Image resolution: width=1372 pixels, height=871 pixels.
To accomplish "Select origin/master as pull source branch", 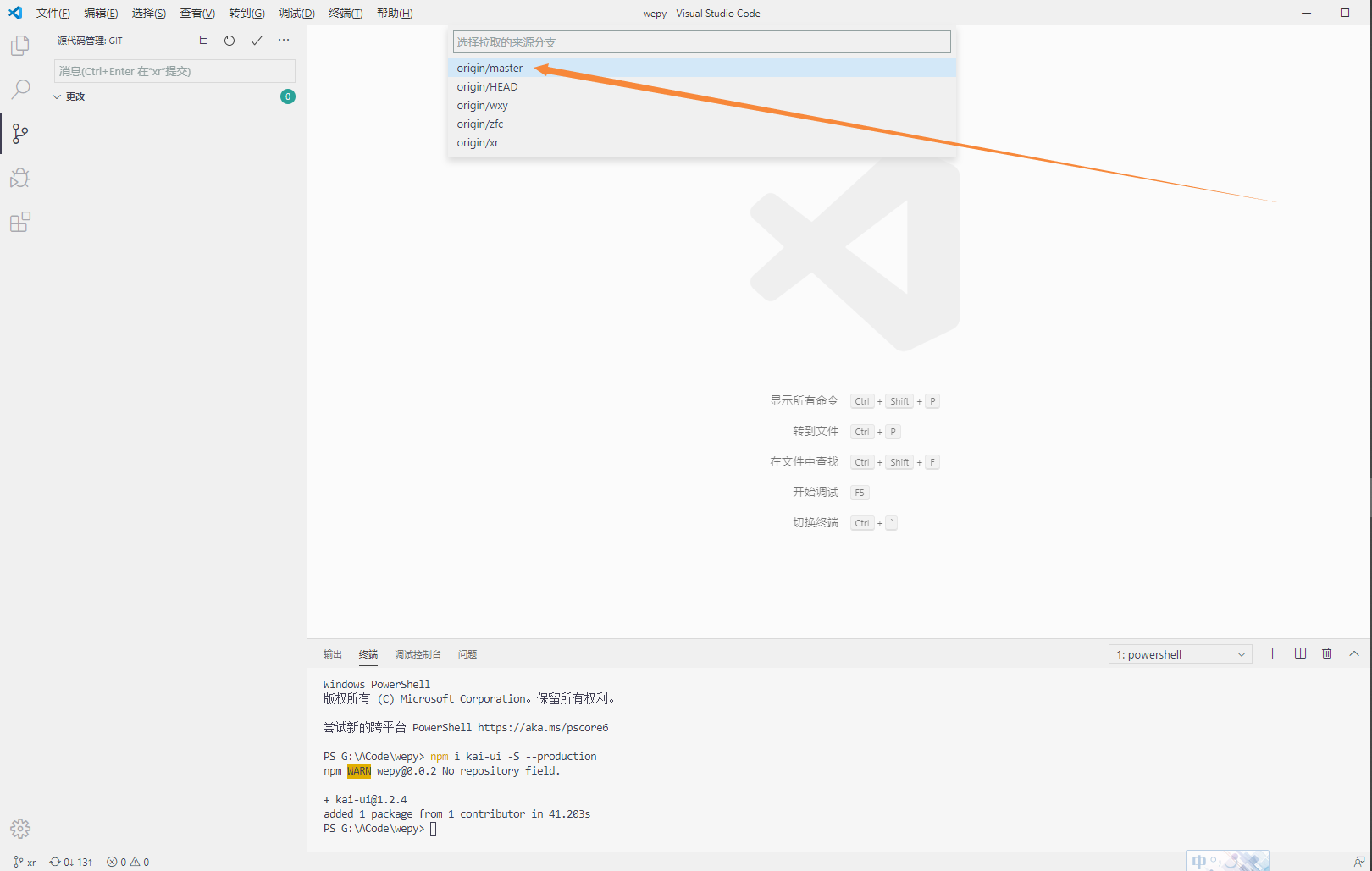I will tap(702, 69).
